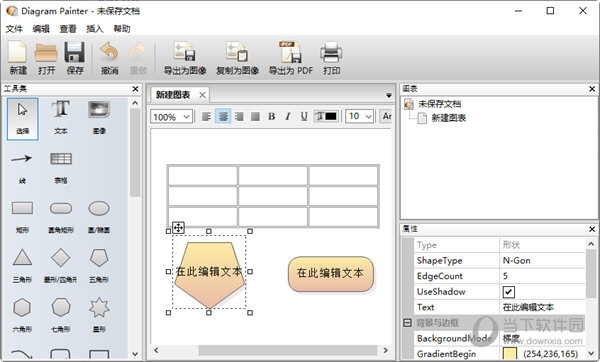Click the justify alignment icon
This screenshot has height=362, width=600.
click(x=255, y=116)
